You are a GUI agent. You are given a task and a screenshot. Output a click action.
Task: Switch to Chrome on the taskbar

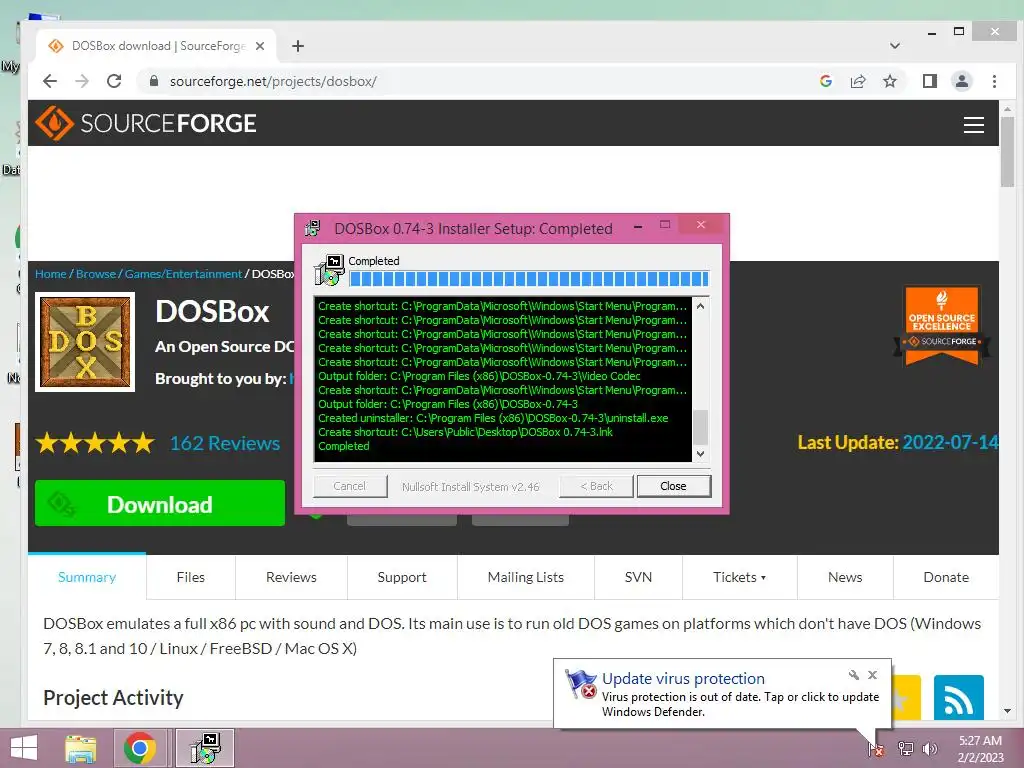point(140,748)
